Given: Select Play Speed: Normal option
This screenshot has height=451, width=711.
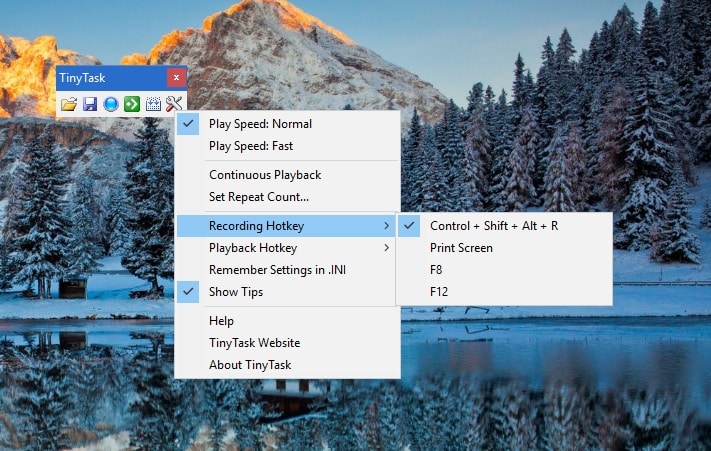Looking at the screenshot, I should 260,124.
